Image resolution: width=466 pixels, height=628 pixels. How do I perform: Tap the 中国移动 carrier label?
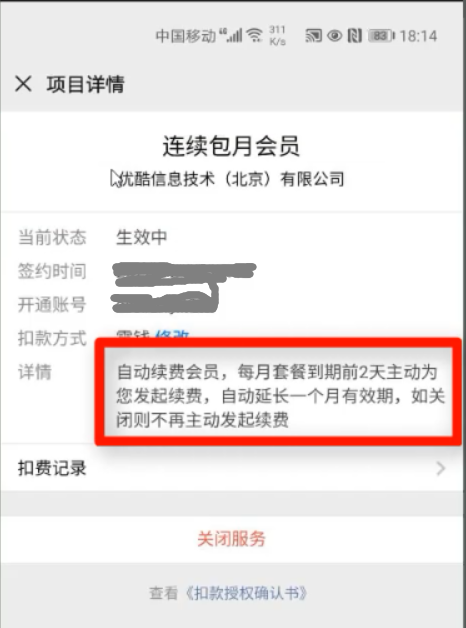[186, 36]
